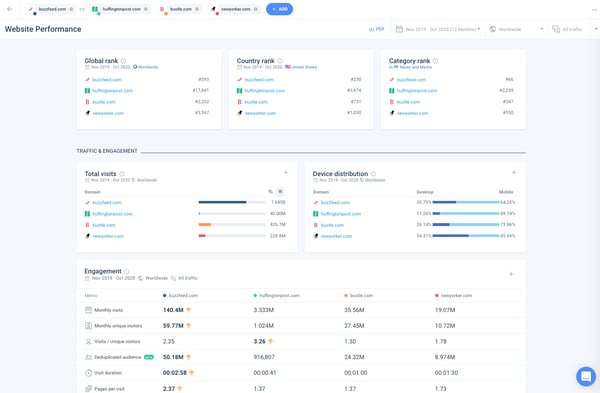The image size is (600, 393).
Task: Click the info icon beside Category rank
Action: click(435, 61)
